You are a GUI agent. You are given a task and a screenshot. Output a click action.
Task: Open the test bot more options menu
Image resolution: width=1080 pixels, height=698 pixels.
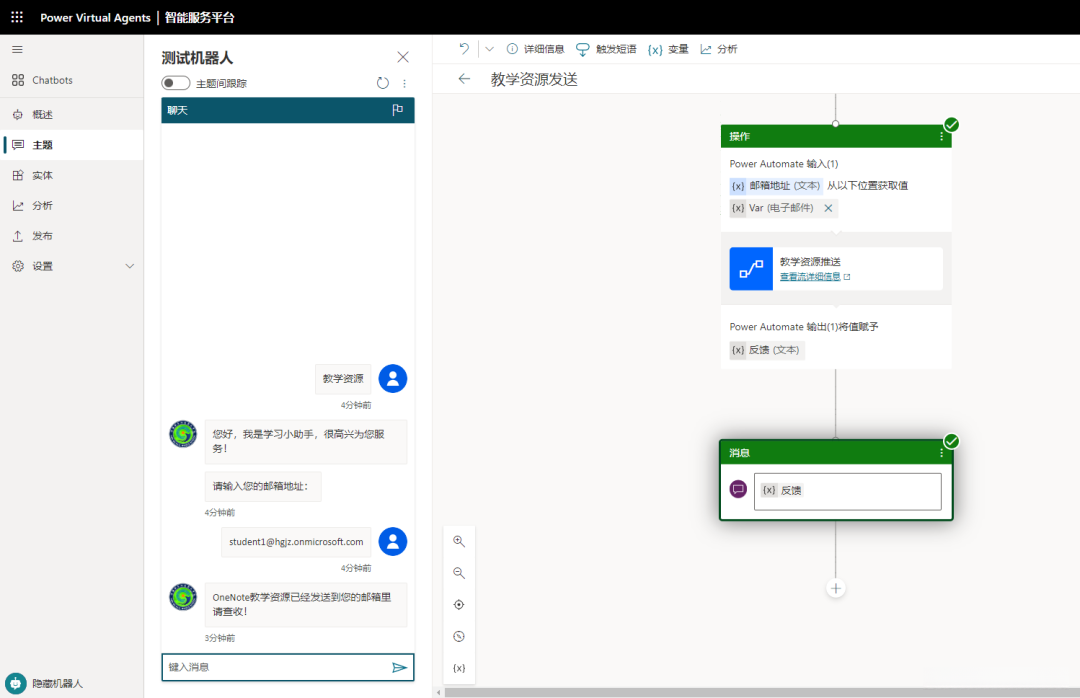click(x=404, y=83)
